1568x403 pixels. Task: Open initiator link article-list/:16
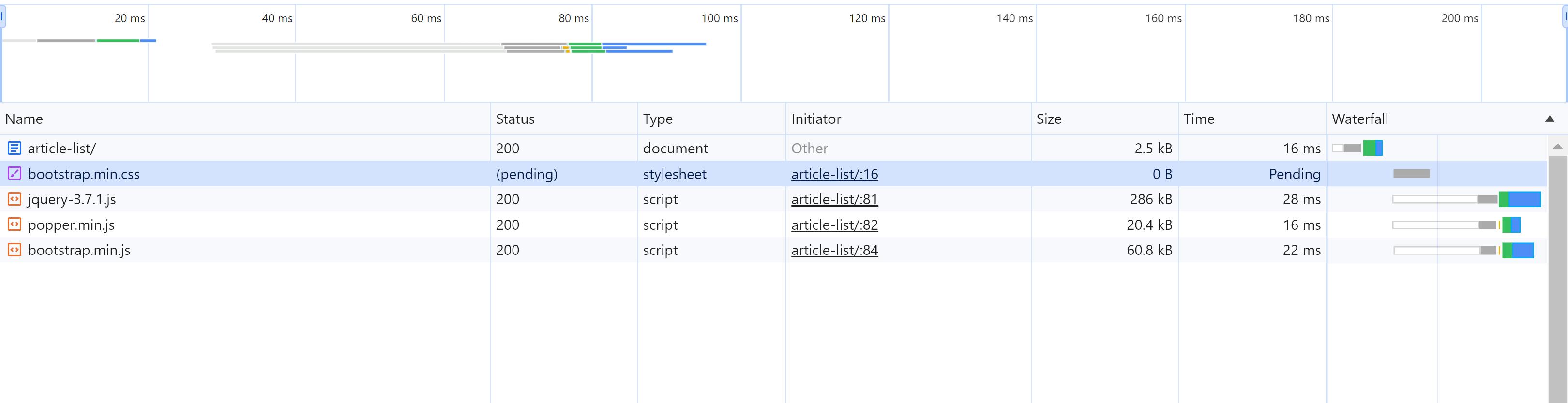pyautogui.click(x=834, y=174)
